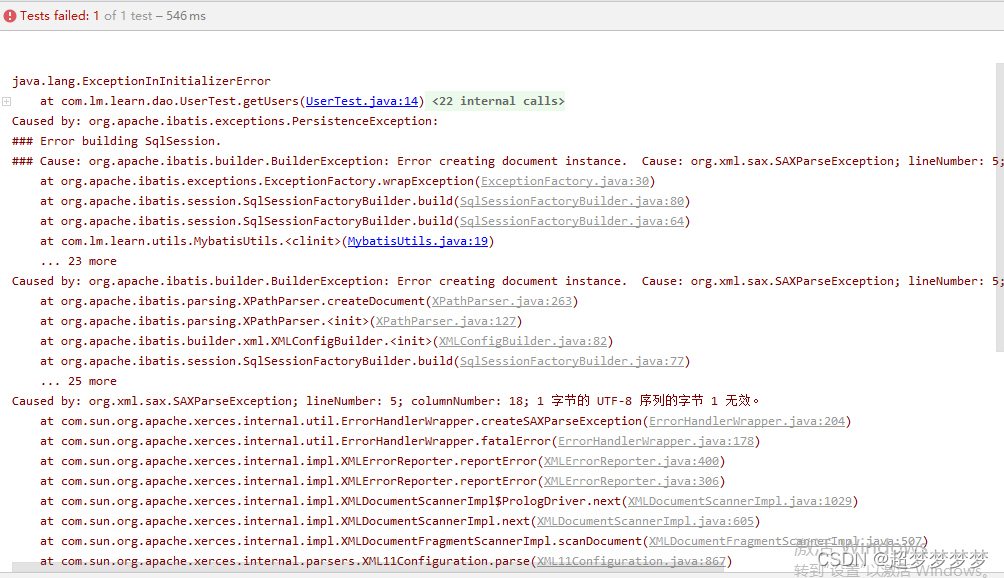
Task: Open the XMLDocumentScannerImpl.java:1029 link
Action: (x=740, y=501)
